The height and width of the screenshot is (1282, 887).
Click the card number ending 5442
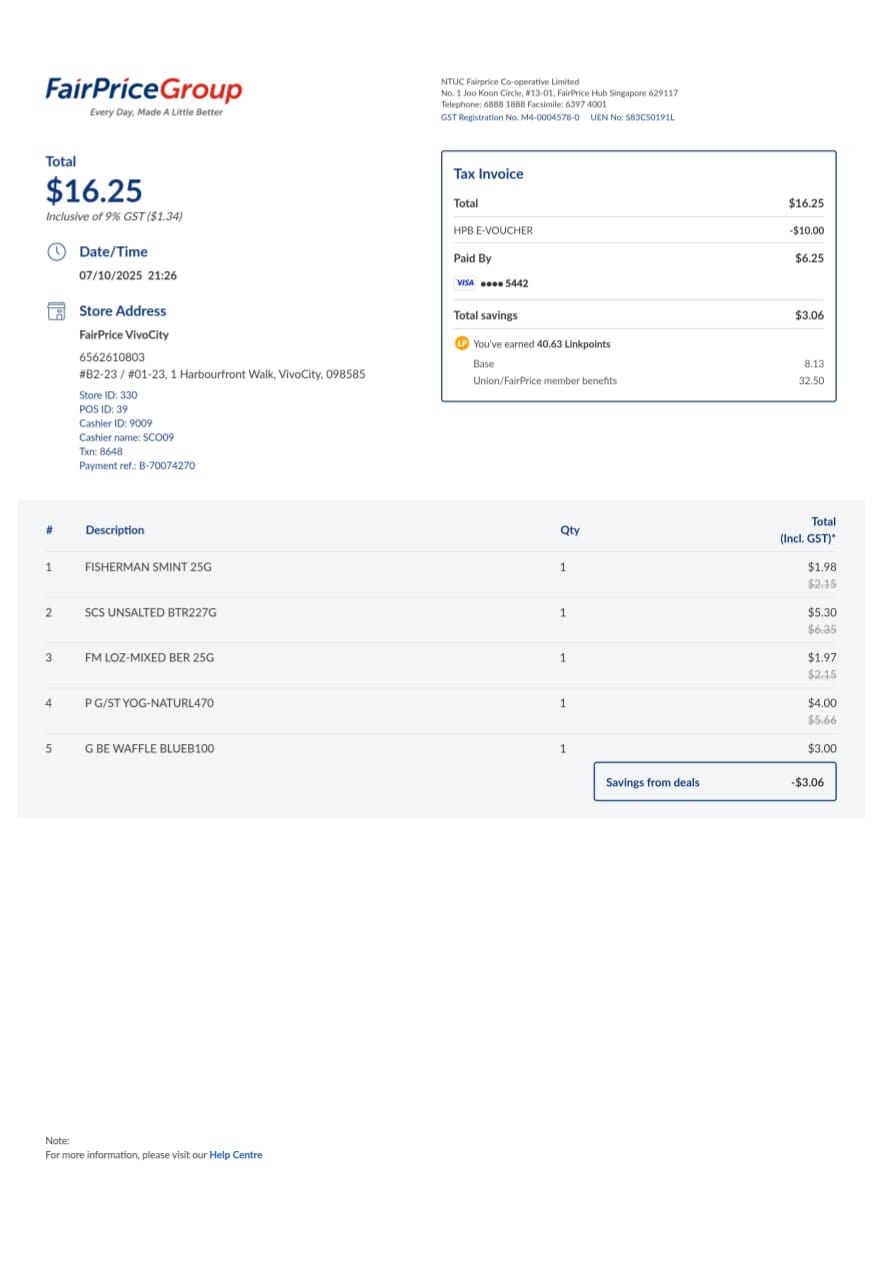coord(505,283)
